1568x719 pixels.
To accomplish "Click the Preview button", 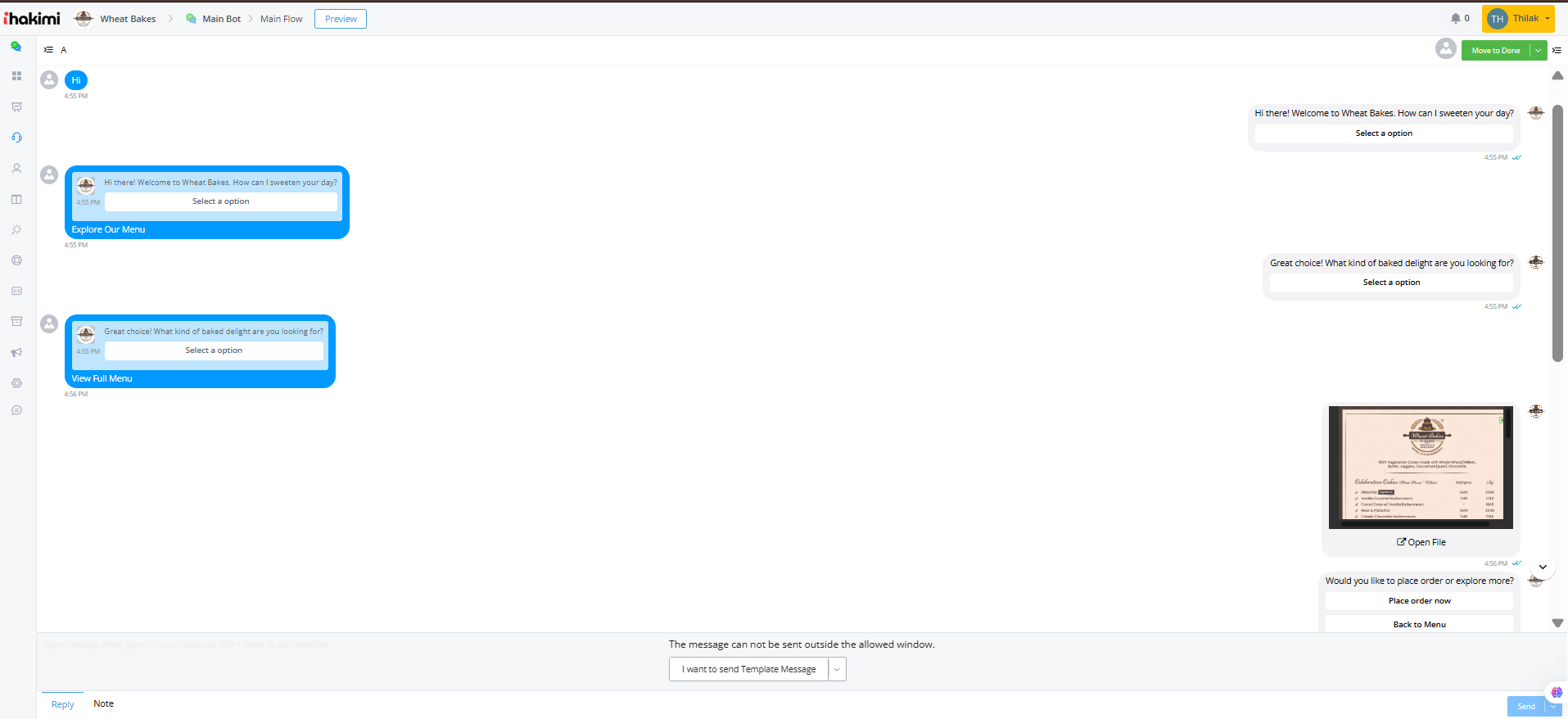I will point(341,19).
